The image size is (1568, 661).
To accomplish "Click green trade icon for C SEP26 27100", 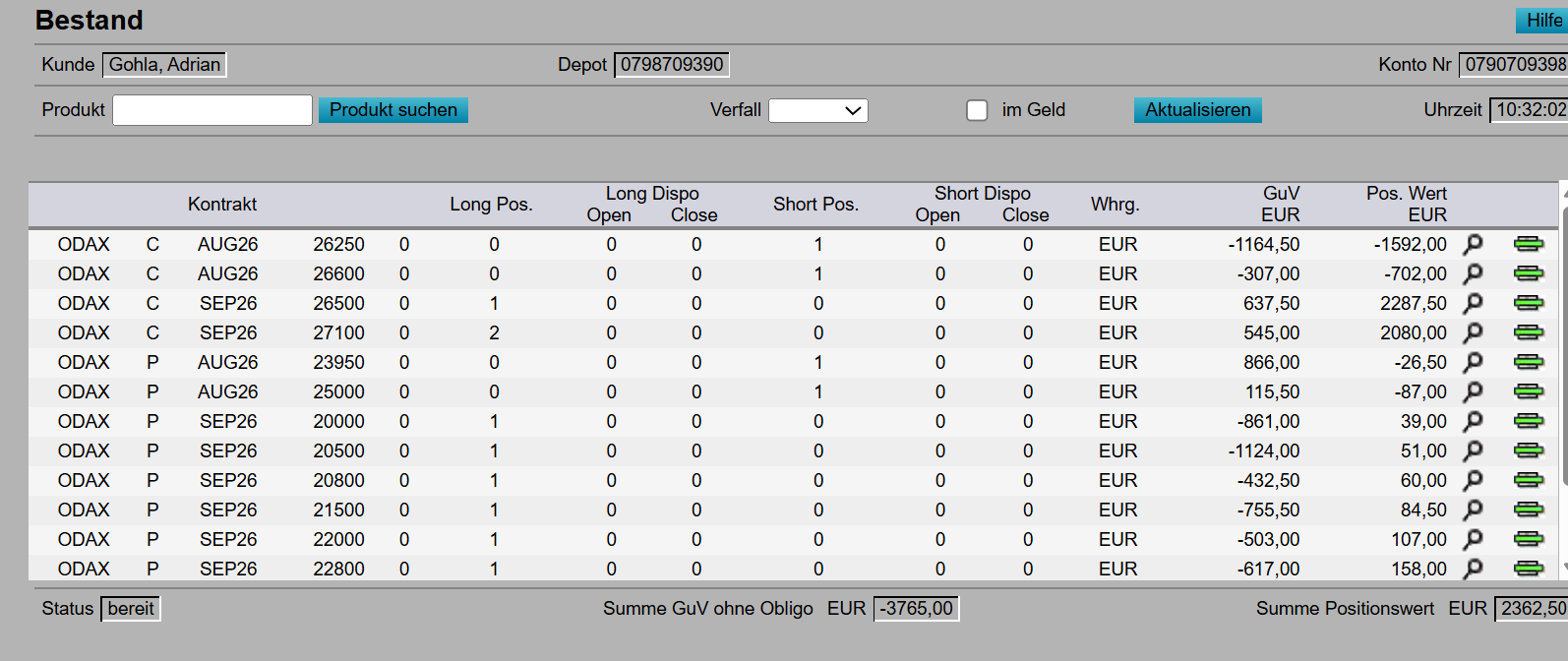I will click(1529, 332).
